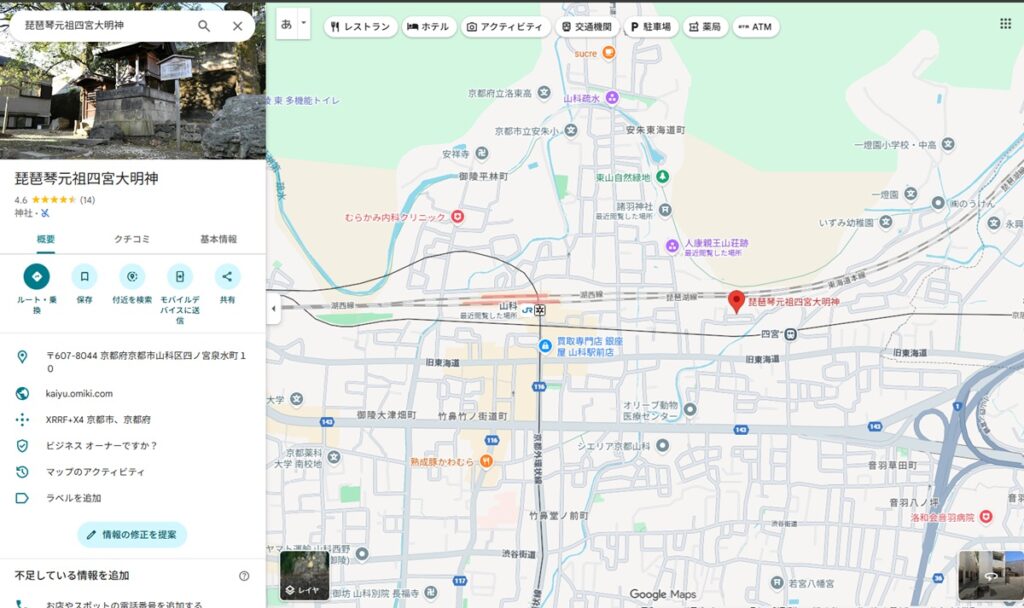Image resolution: width=1024 pixels, height=608 pixels.
Task: Click the red shrine map pin
Action: point(736,301)
